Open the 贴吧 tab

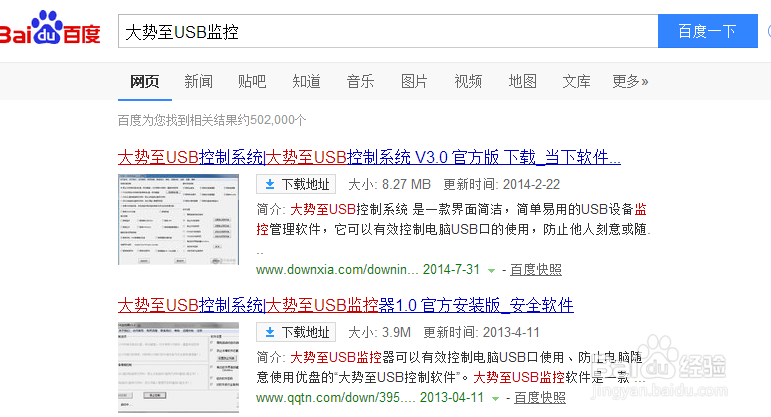point(252,81)
